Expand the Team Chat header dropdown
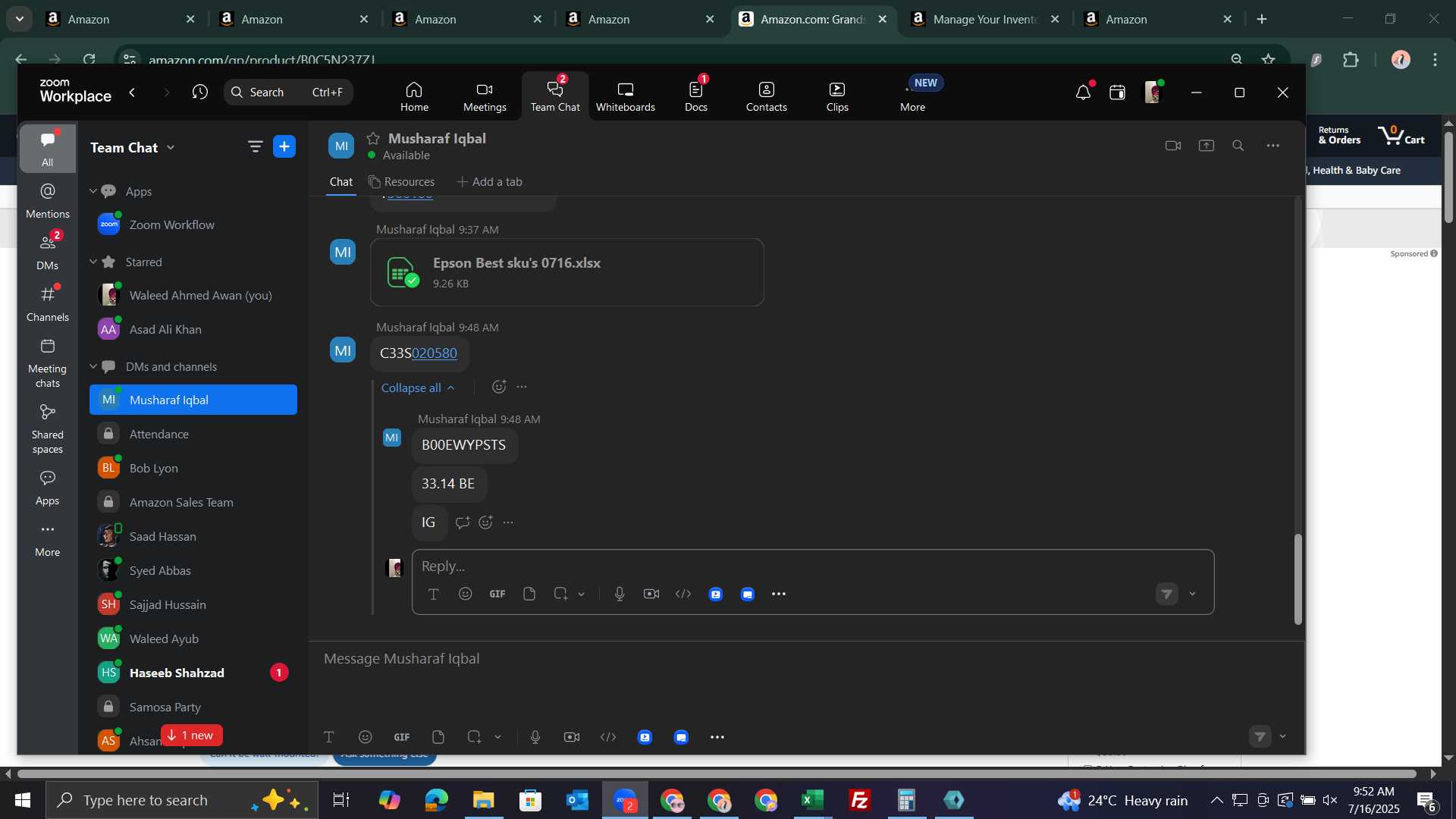1456x819 pixels. tap(171, 148)
